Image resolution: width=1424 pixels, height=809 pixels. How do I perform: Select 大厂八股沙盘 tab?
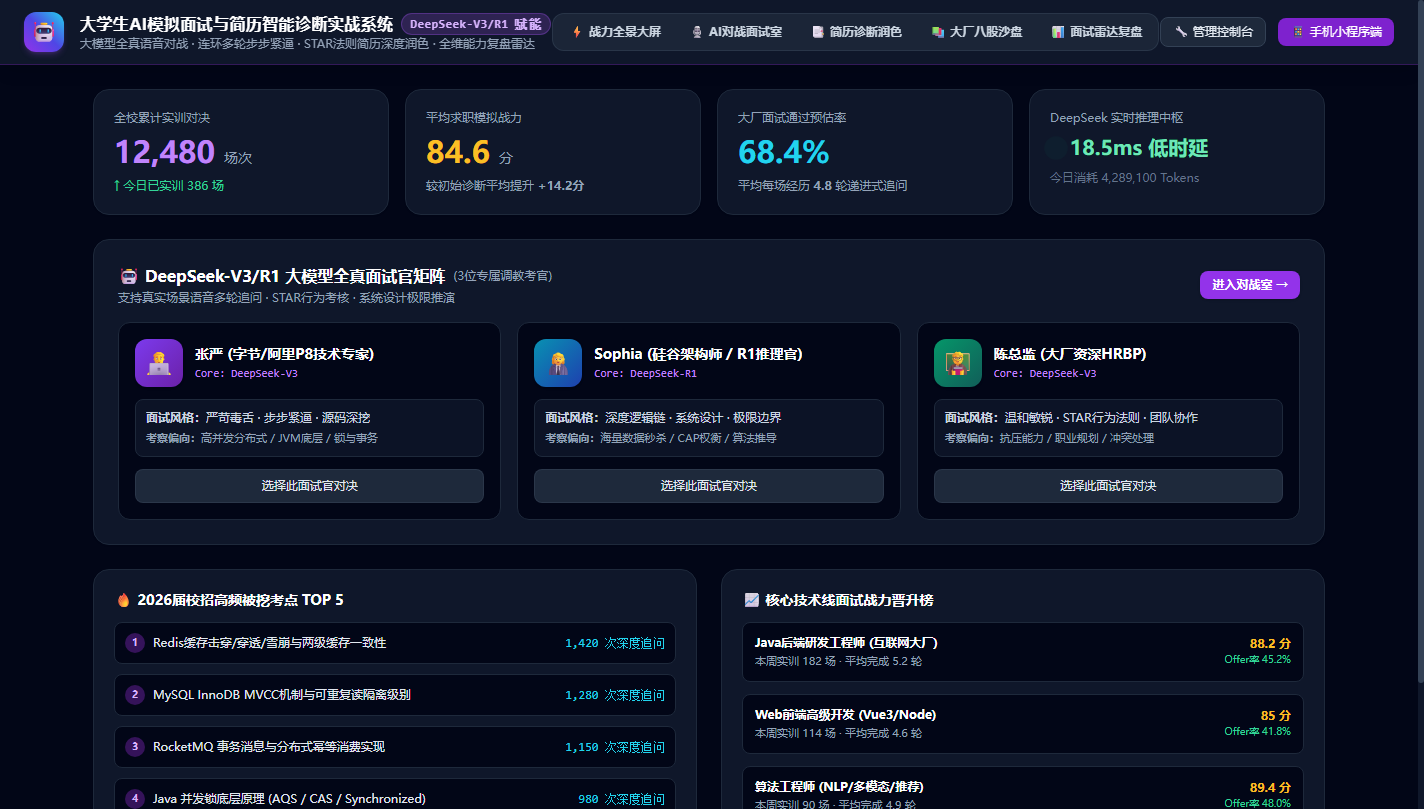point(977,32)
